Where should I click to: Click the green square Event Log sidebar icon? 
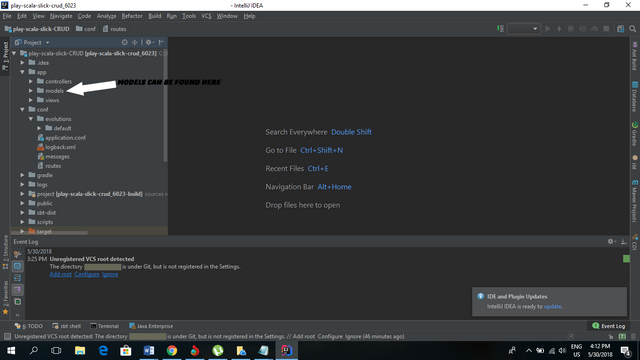point(17,302)
